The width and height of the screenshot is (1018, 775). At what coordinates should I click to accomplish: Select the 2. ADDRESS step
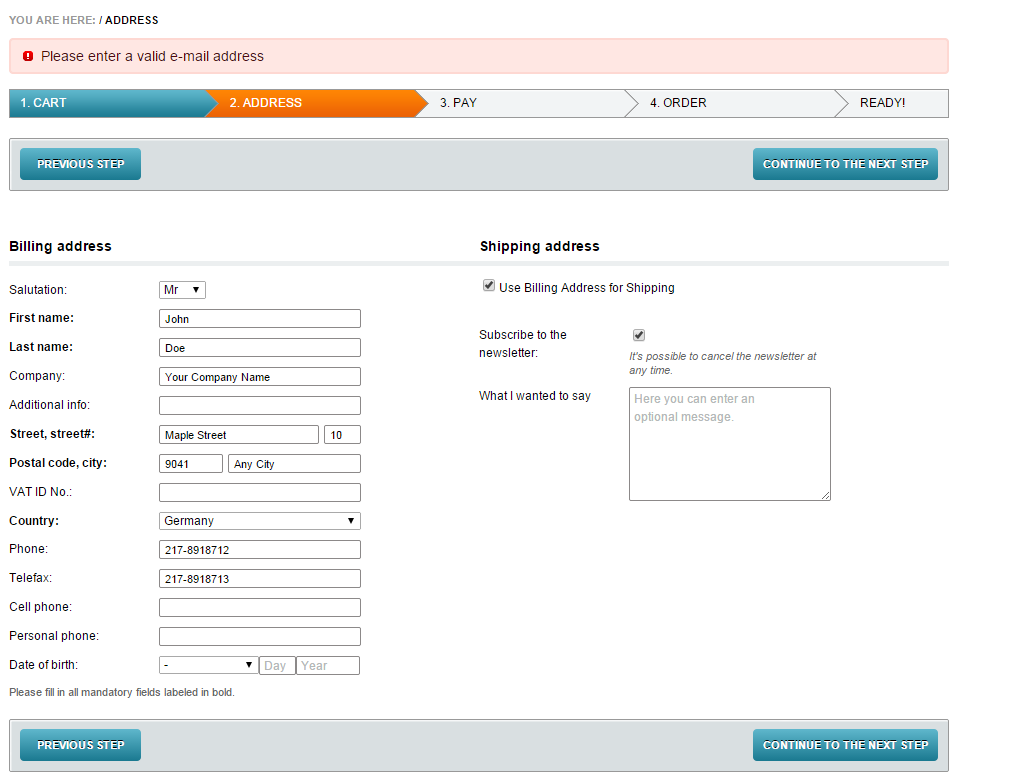(x=317, y=103)
